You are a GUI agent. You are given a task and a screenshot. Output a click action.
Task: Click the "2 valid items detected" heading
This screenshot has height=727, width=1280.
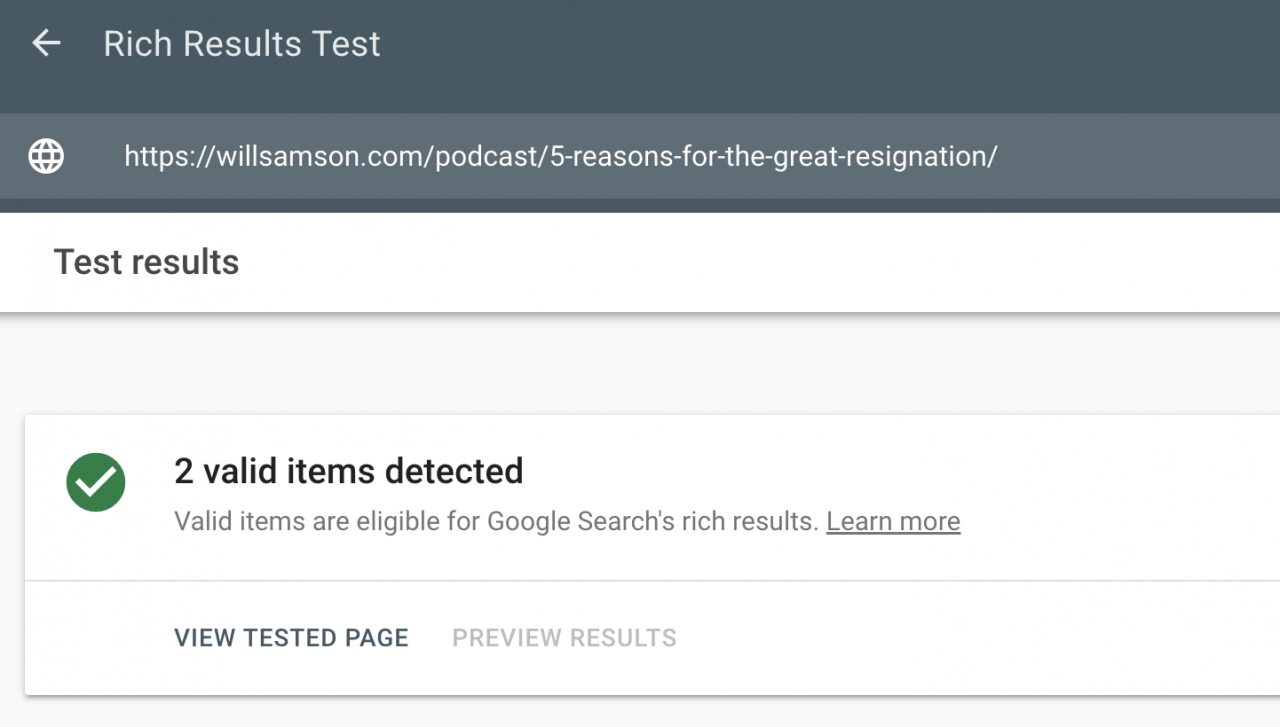pos(348,471)
